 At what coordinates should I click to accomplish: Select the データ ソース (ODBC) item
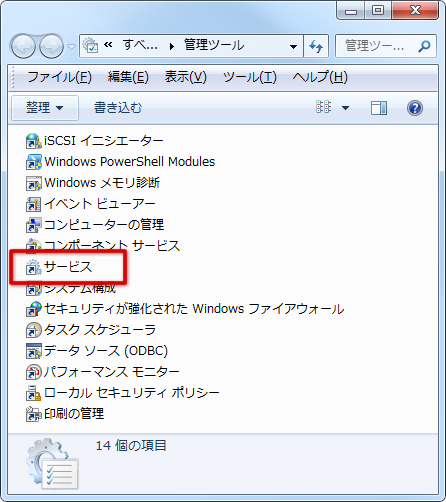[x=97, y=351]
